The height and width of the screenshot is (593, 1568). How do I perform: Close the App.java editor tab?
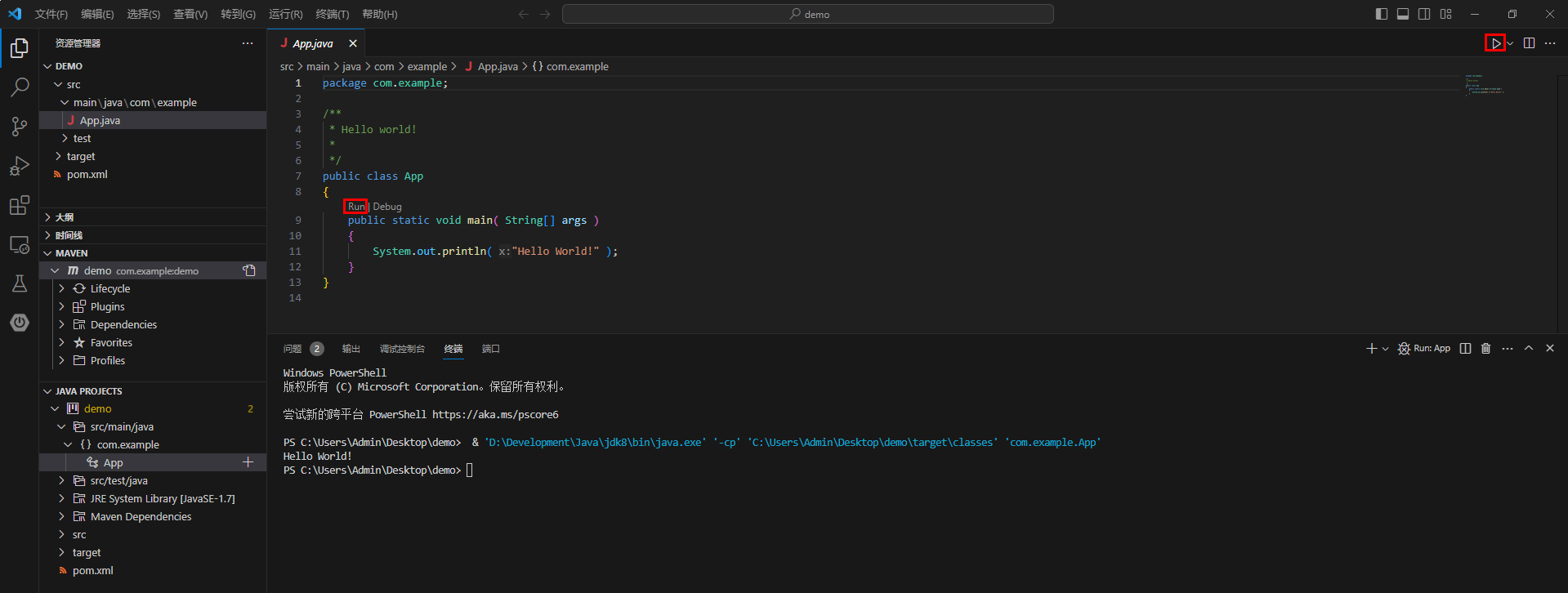(x=353, y=43)
